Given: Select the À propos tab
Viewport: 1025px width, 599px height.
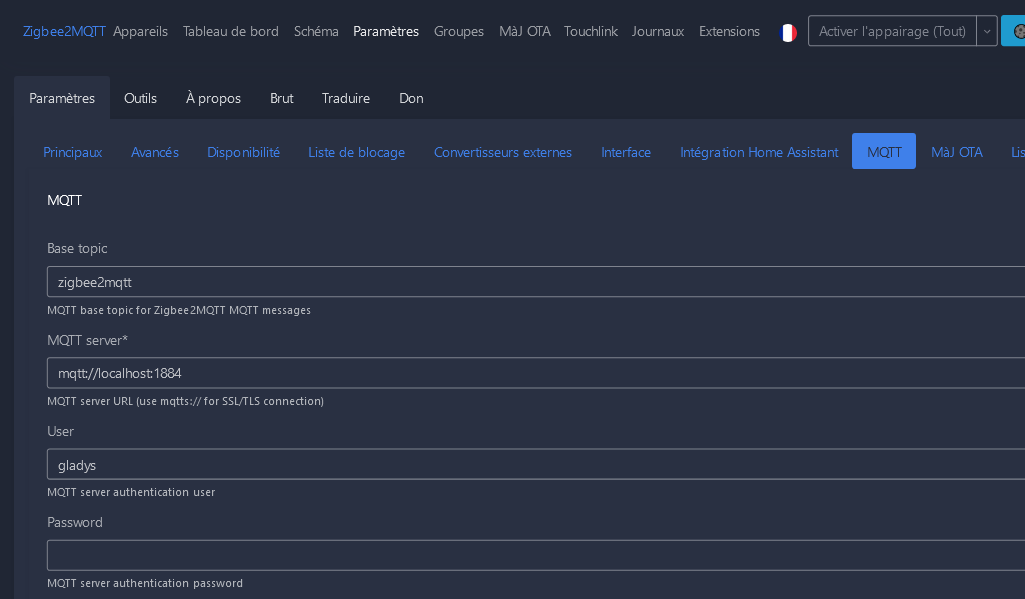Looking at the screenshot, I should pyautogui.click(x=213, y=98).
